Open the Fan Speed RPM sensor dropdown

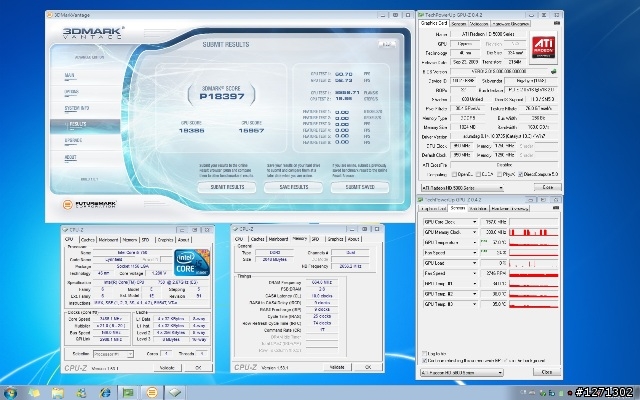[474, 273]
